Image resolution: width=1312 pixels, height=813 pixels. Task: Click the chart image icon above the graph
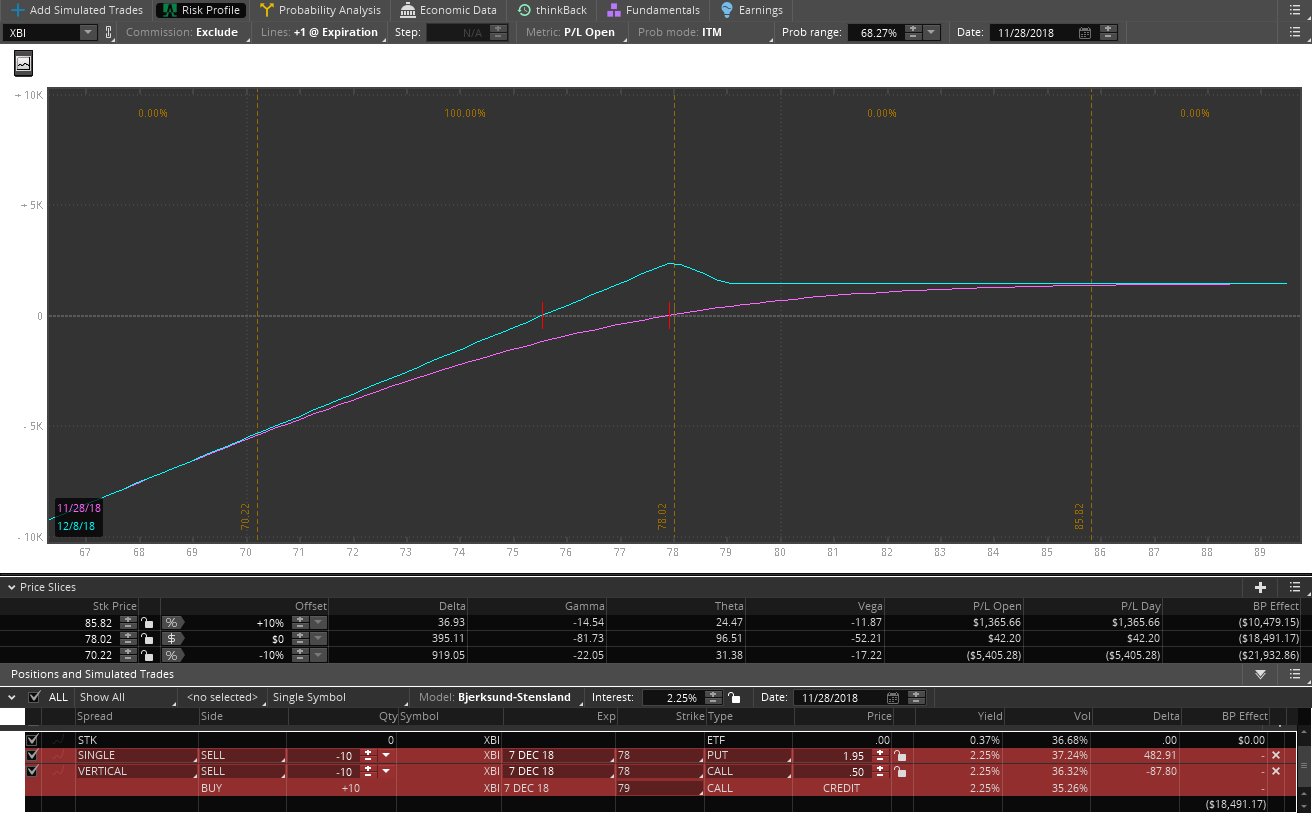click(23, 63)
